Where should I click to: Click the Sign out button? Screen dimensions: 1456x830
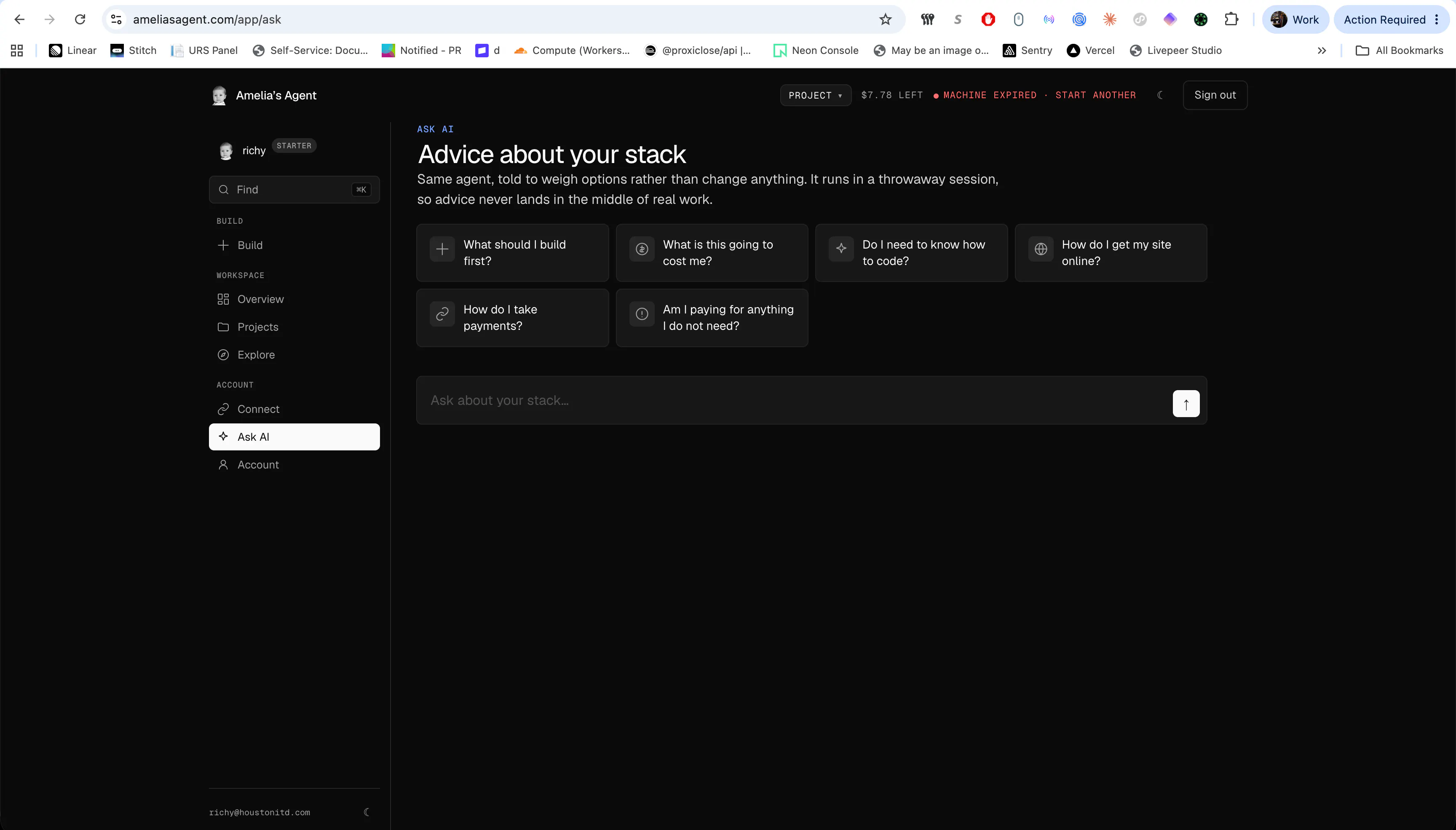pos(1215,95)
